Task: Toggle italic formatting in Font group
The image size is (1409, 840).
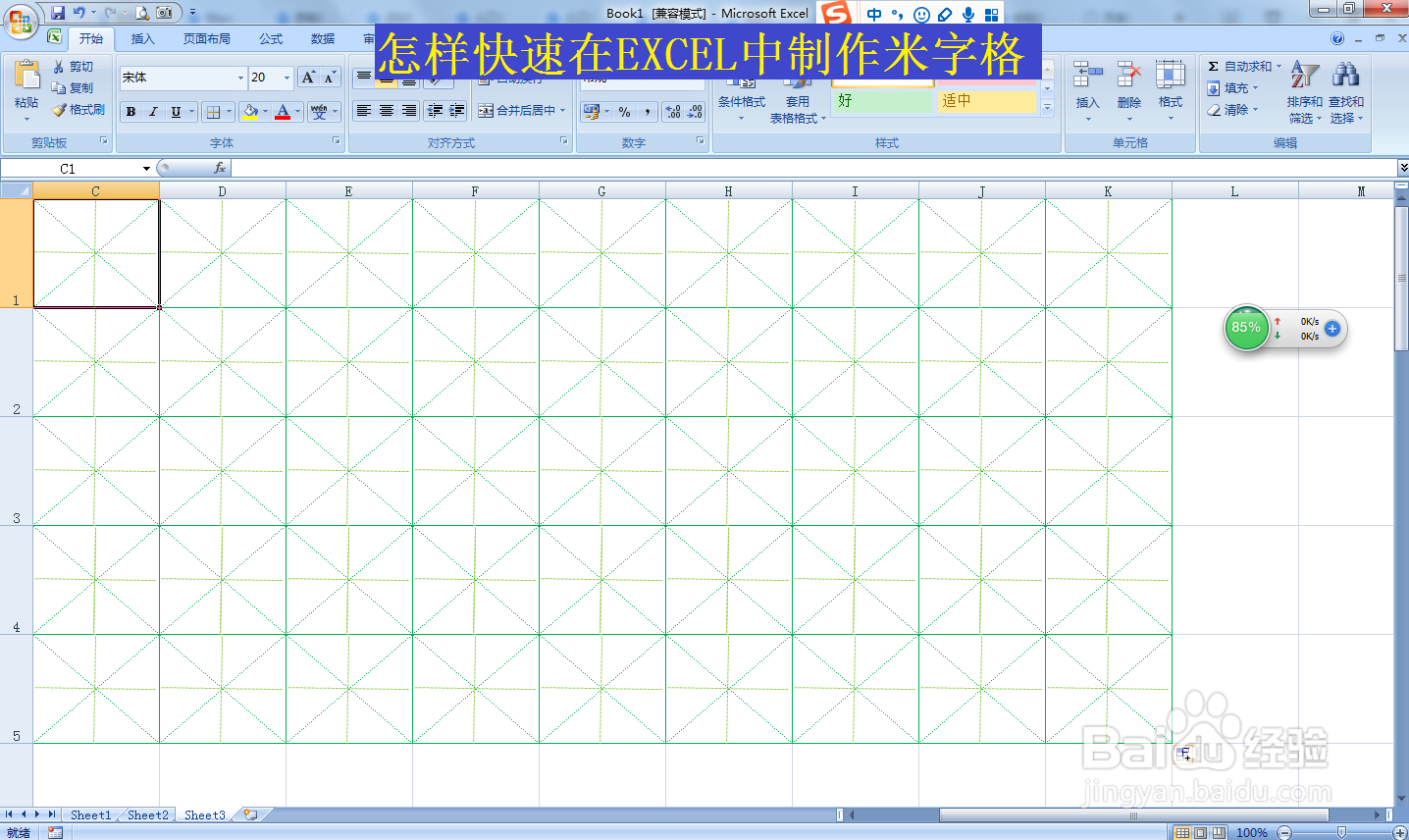Action: click(x=153, y=111)
